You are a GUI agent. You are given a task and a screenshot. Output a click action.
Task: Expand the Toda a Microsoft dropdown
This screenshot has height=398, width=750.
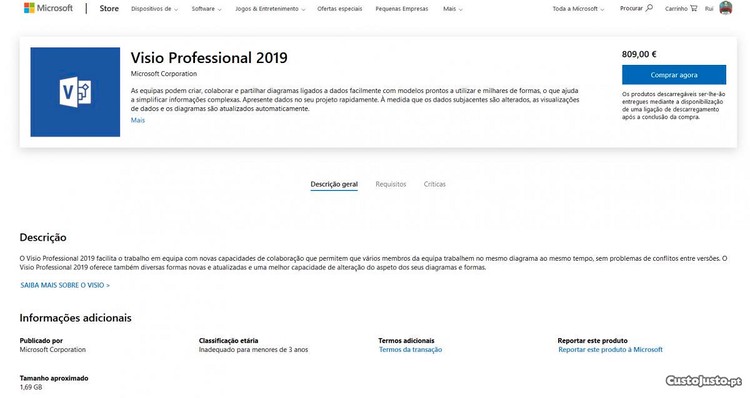click(578, 9)
